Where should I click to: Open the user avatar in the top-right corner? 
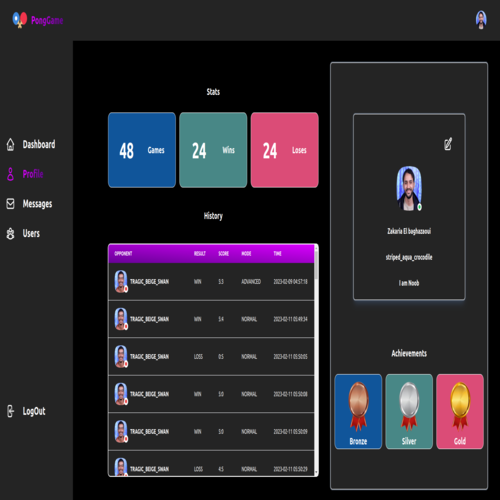481,20
